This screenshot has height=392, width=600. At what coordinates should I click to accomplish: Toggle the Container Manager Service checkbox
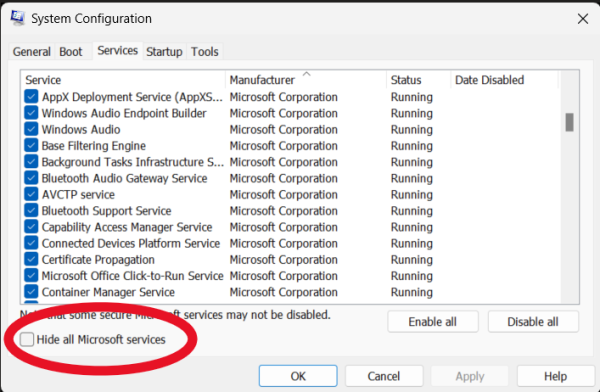coord(31,292)
